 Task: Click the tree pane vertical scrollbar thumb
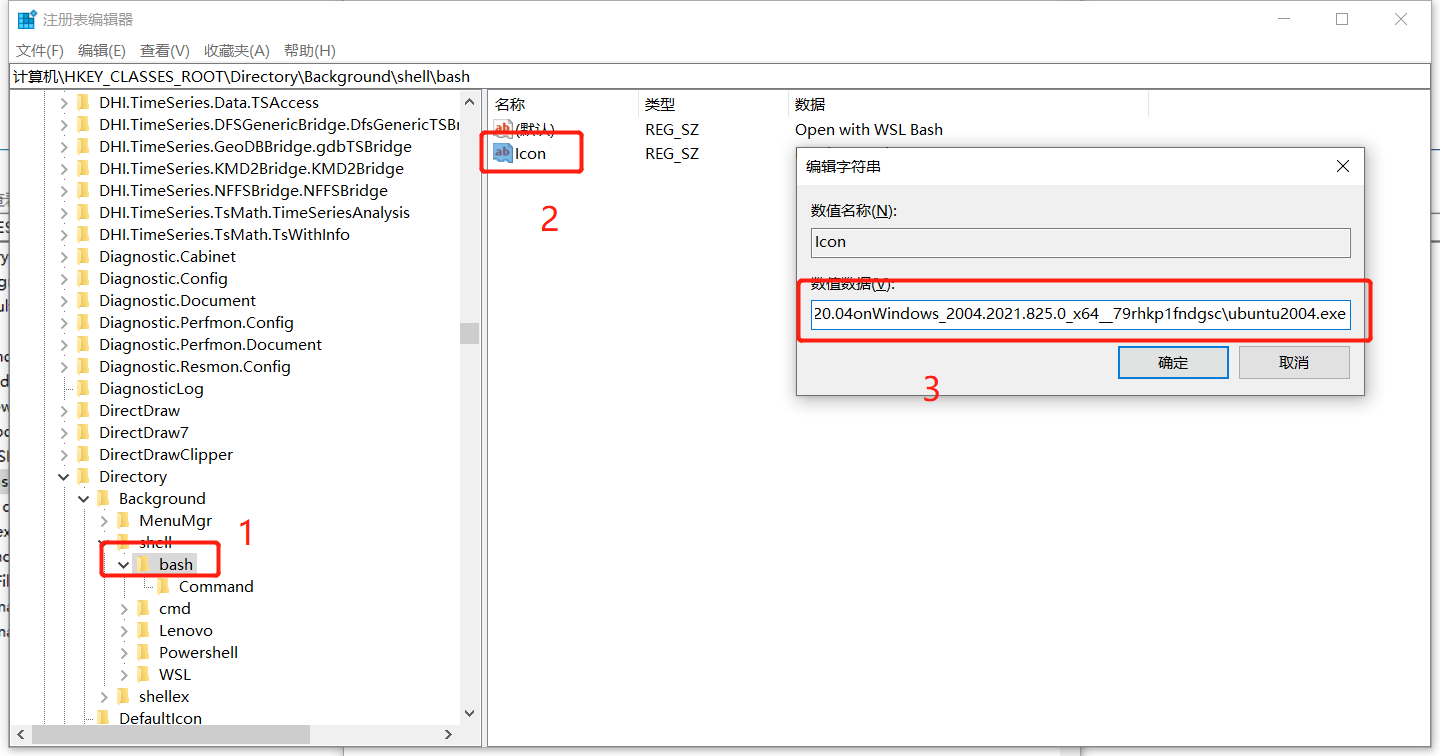(469, 333)
